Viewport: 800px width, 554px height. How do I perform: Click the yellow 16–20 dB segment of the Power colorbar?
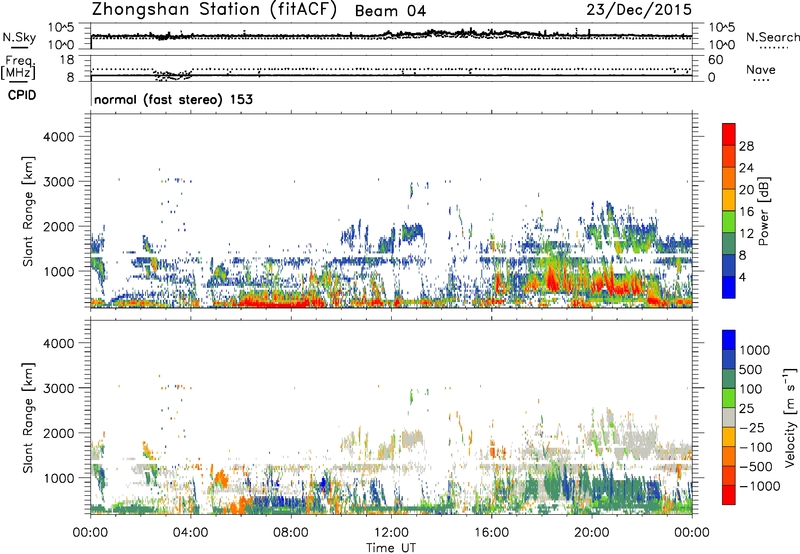coord(729,199)
